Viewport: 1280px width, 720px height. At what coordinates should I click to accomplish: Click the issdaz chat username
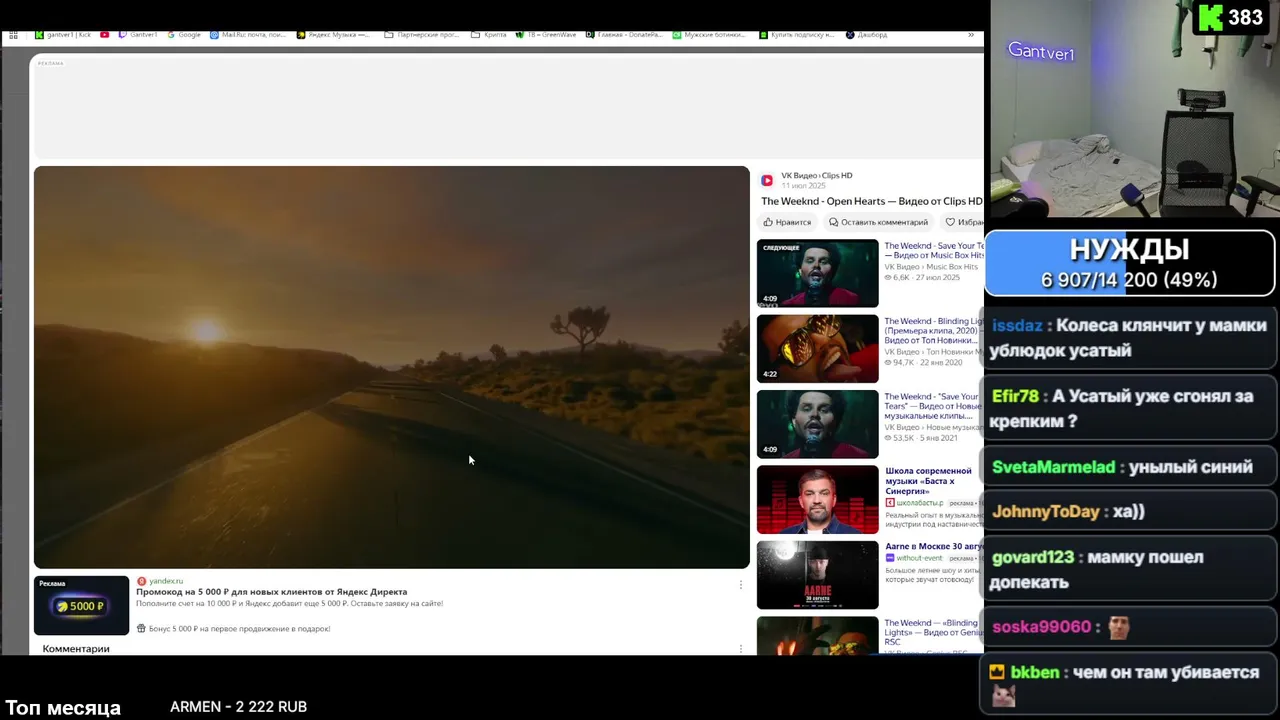1017,325
